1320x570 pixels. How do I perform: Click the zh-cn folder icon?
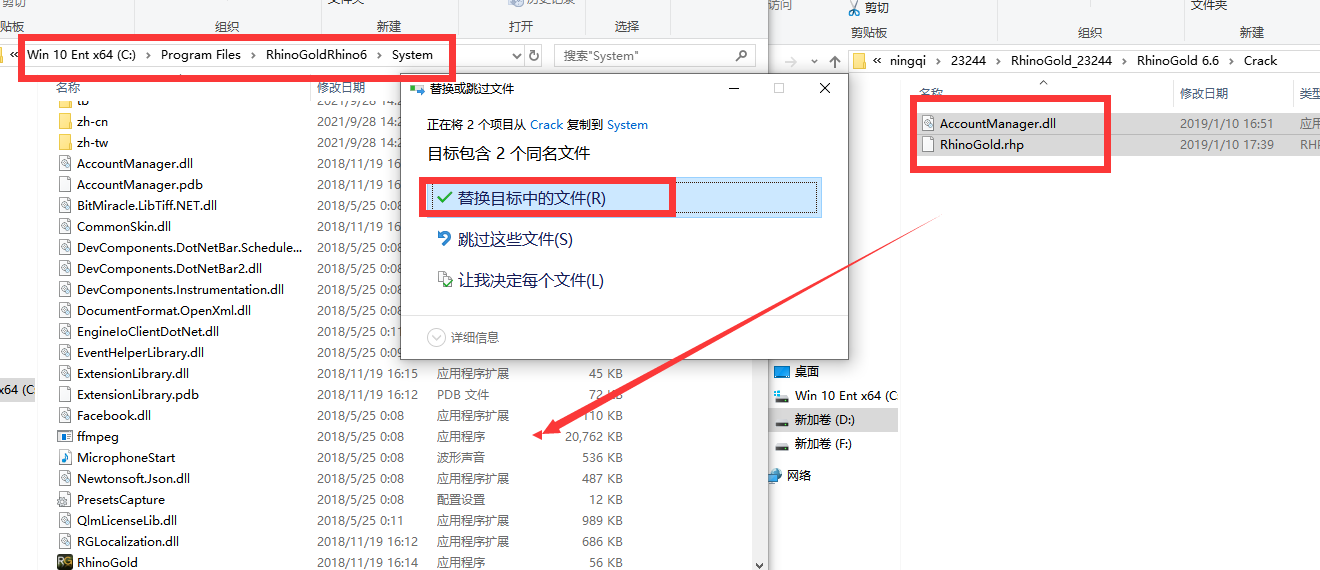click(65, 122)
